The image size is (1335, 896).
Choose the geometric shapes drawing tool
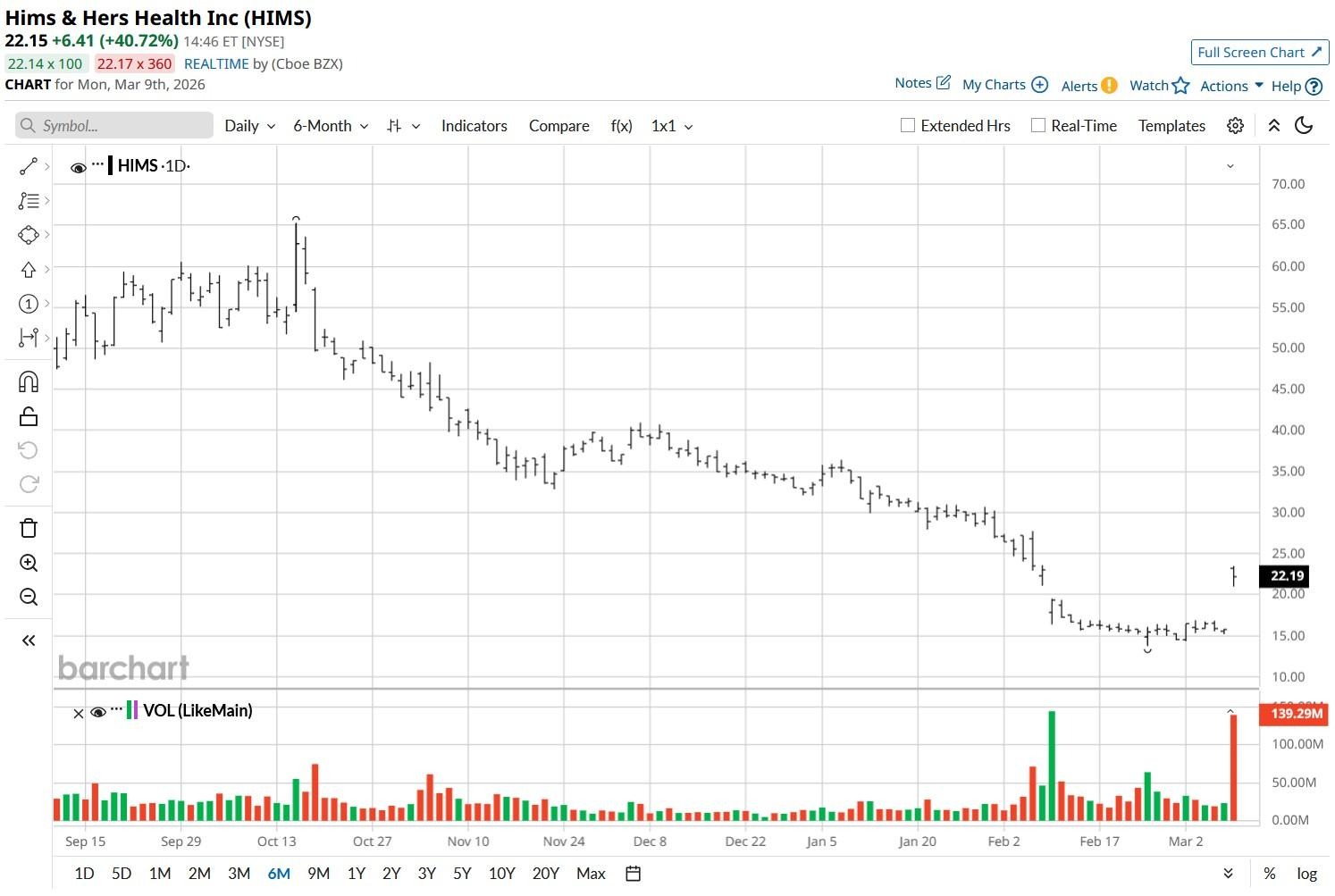29,235
